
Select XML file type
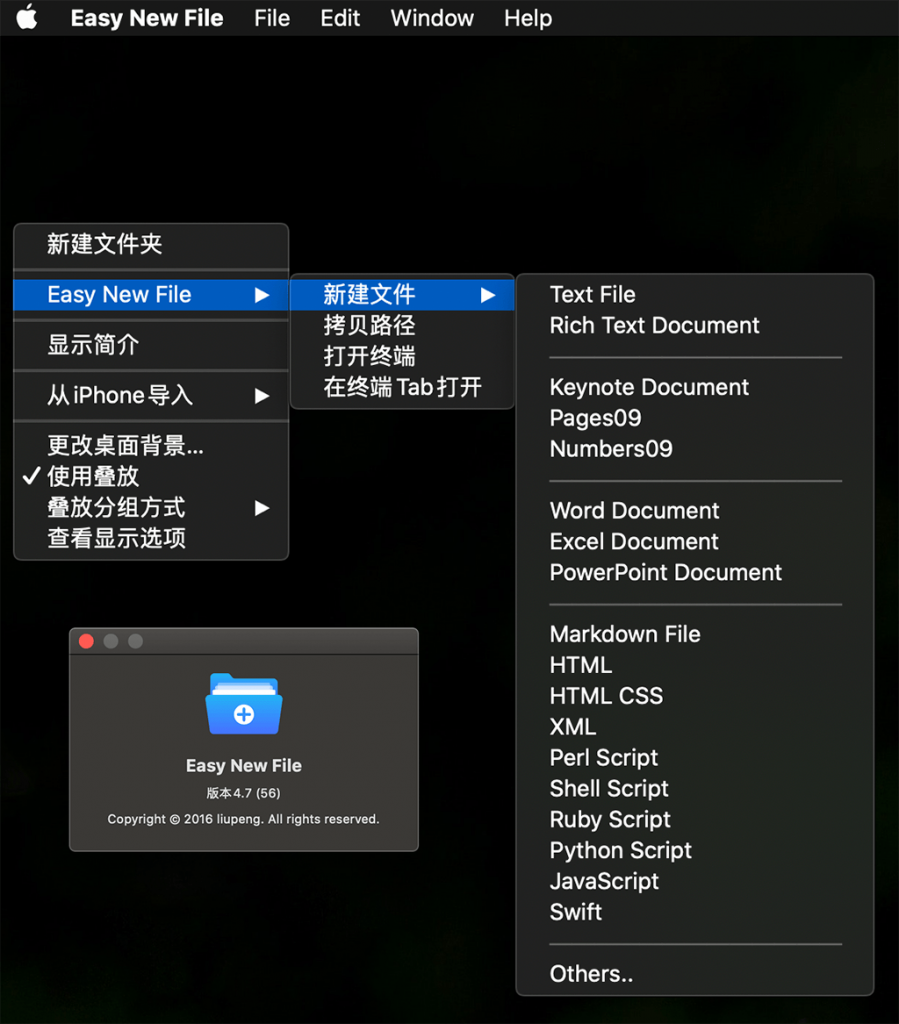pos(695,727)
